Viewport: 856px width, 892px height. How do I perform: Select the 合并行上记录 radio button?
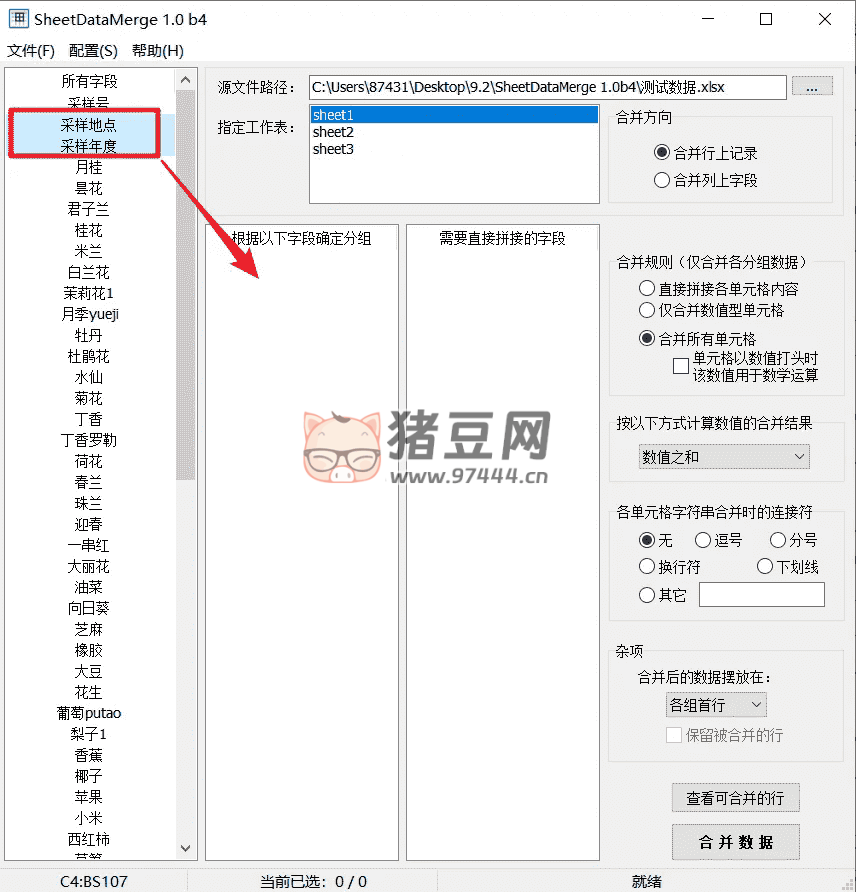661,152
